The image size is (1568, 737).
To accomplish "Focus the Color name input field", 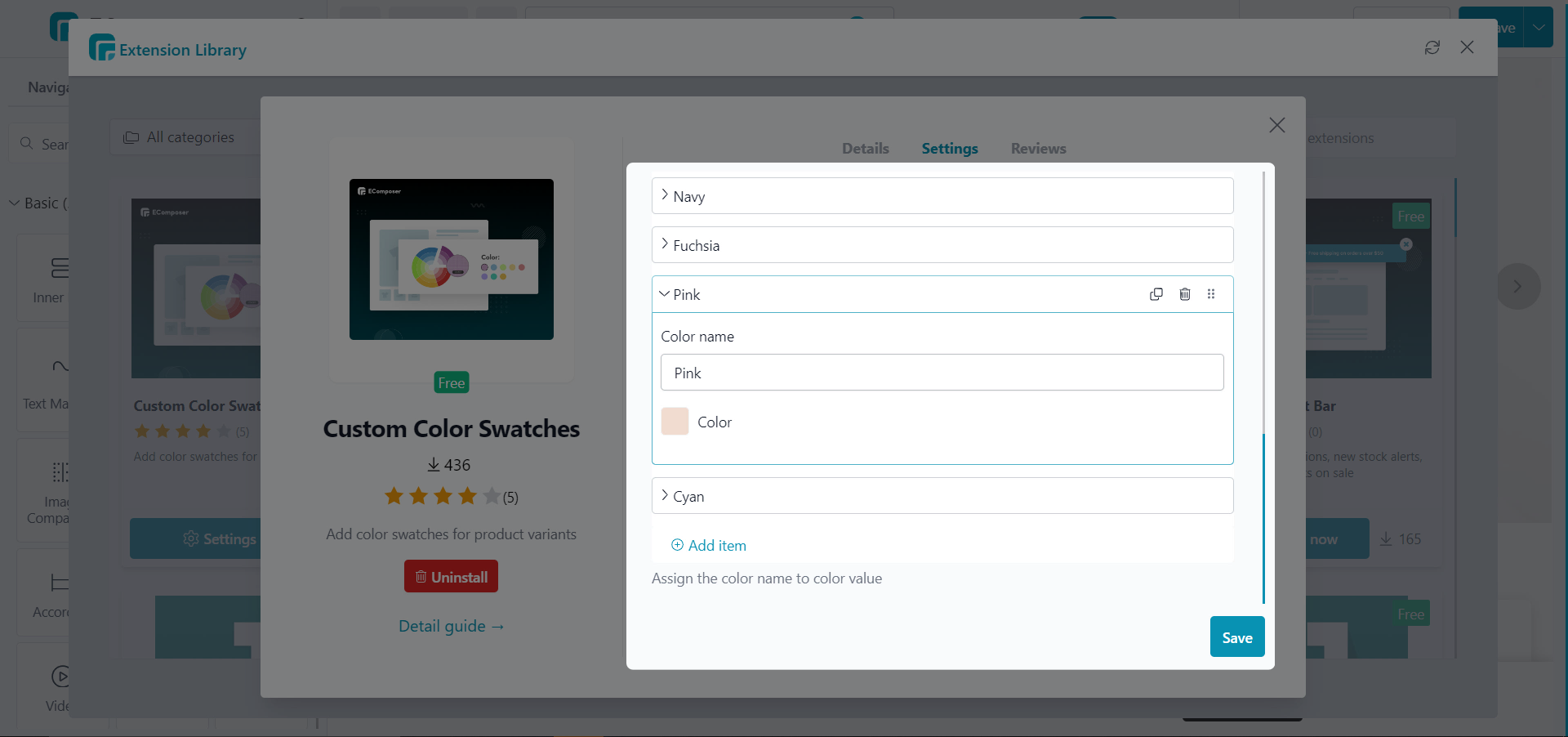I will coord(942,373).
